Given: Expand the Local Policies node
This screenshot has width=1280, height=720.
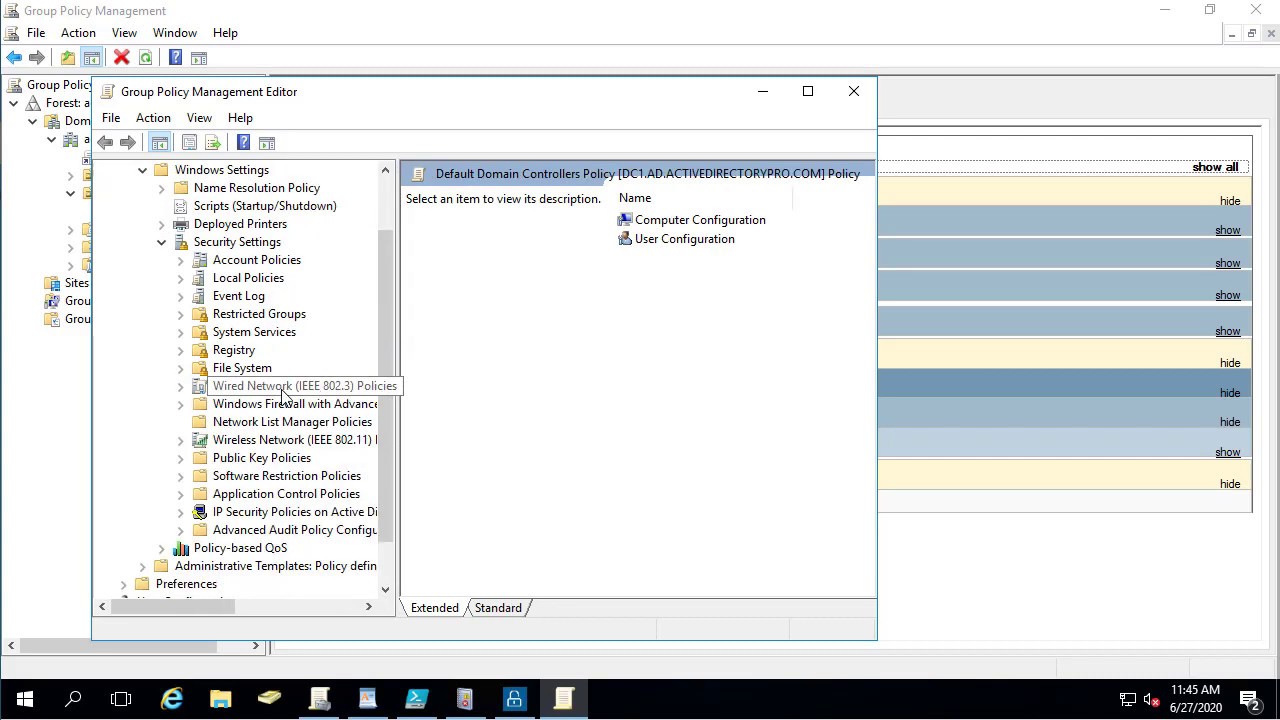Looking at the screenshot, I should 180,278.
